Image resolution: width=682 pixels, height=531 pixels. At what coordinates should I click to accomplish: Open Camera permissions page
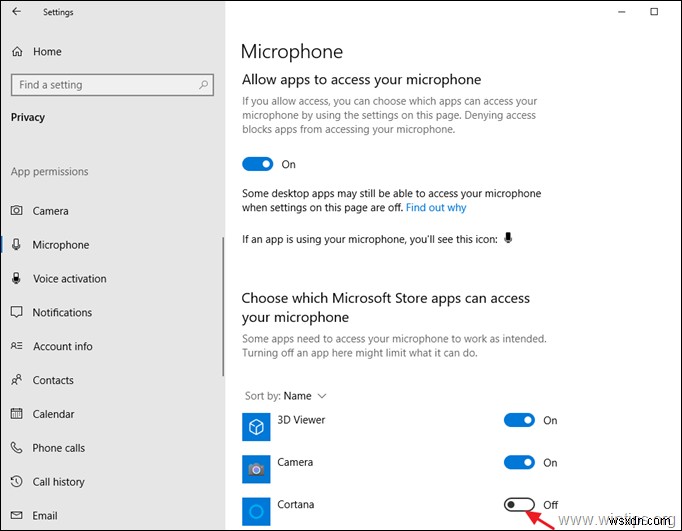[x=50, y=211]
